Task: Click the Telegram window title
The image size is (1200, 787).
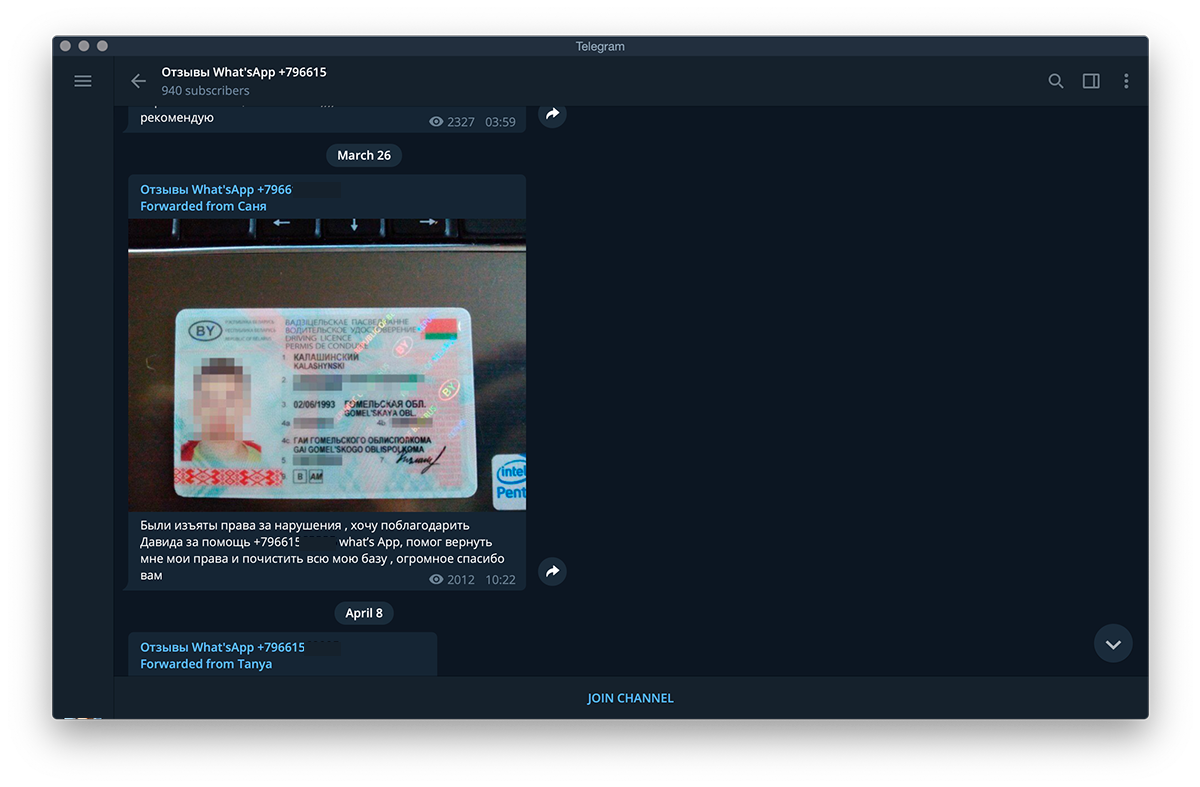Action: [x=600, y=46]
